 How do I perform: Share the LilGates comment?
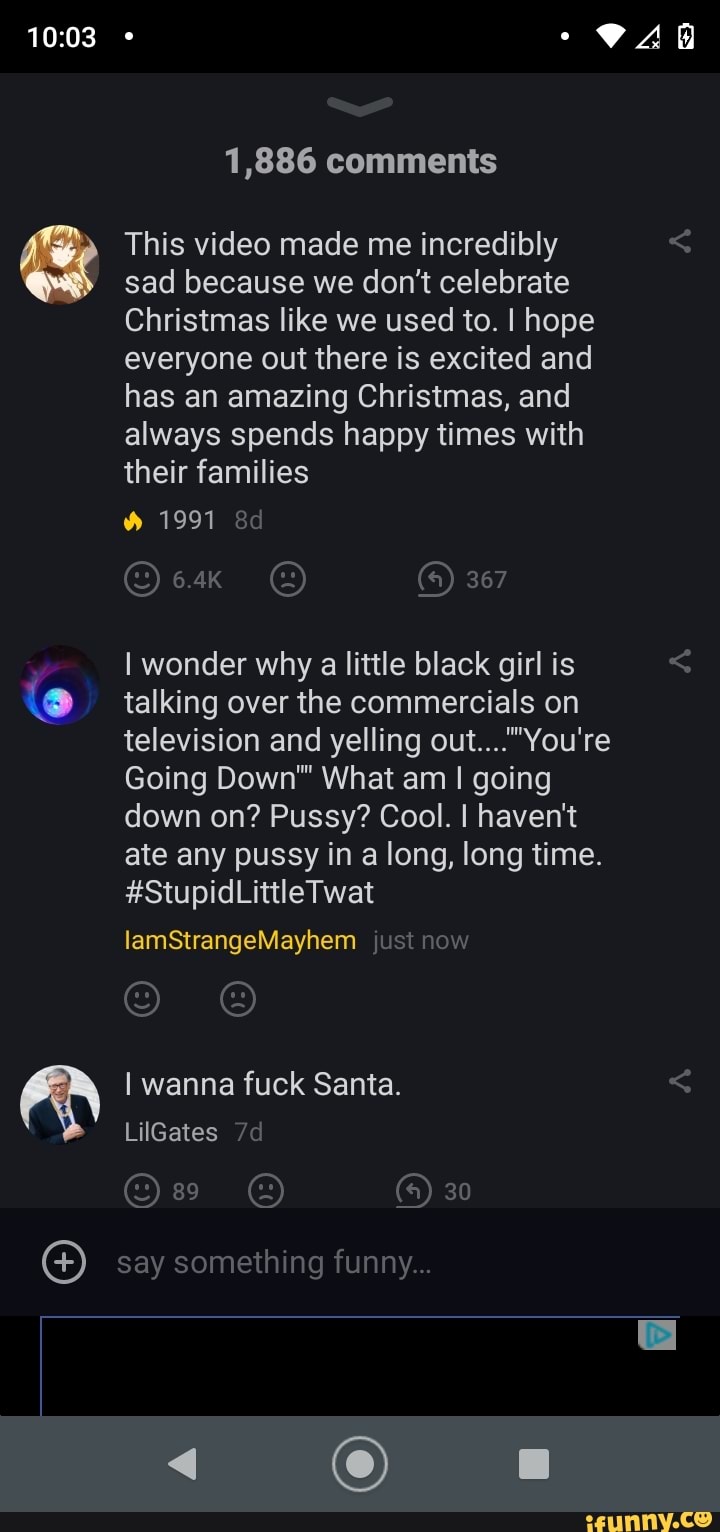(680, 1081)
